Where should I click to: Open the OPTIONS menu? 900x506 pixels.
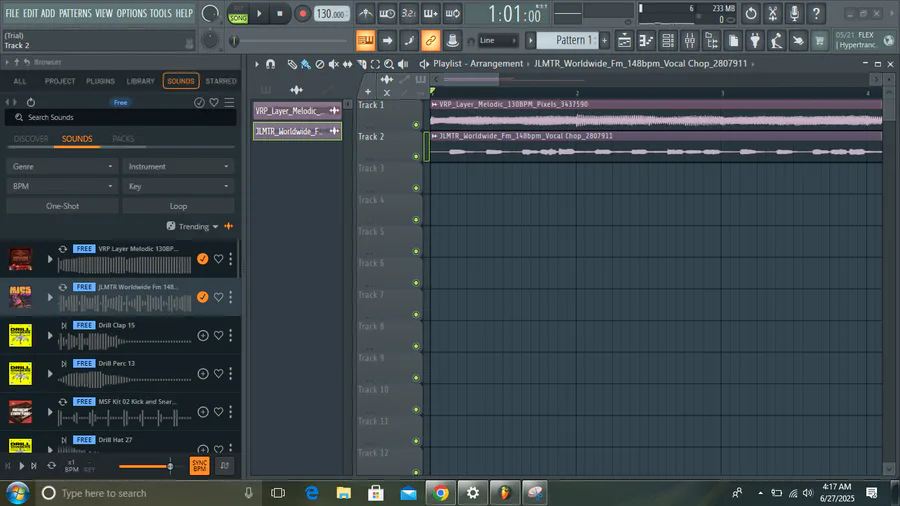[x=132, y=13]
